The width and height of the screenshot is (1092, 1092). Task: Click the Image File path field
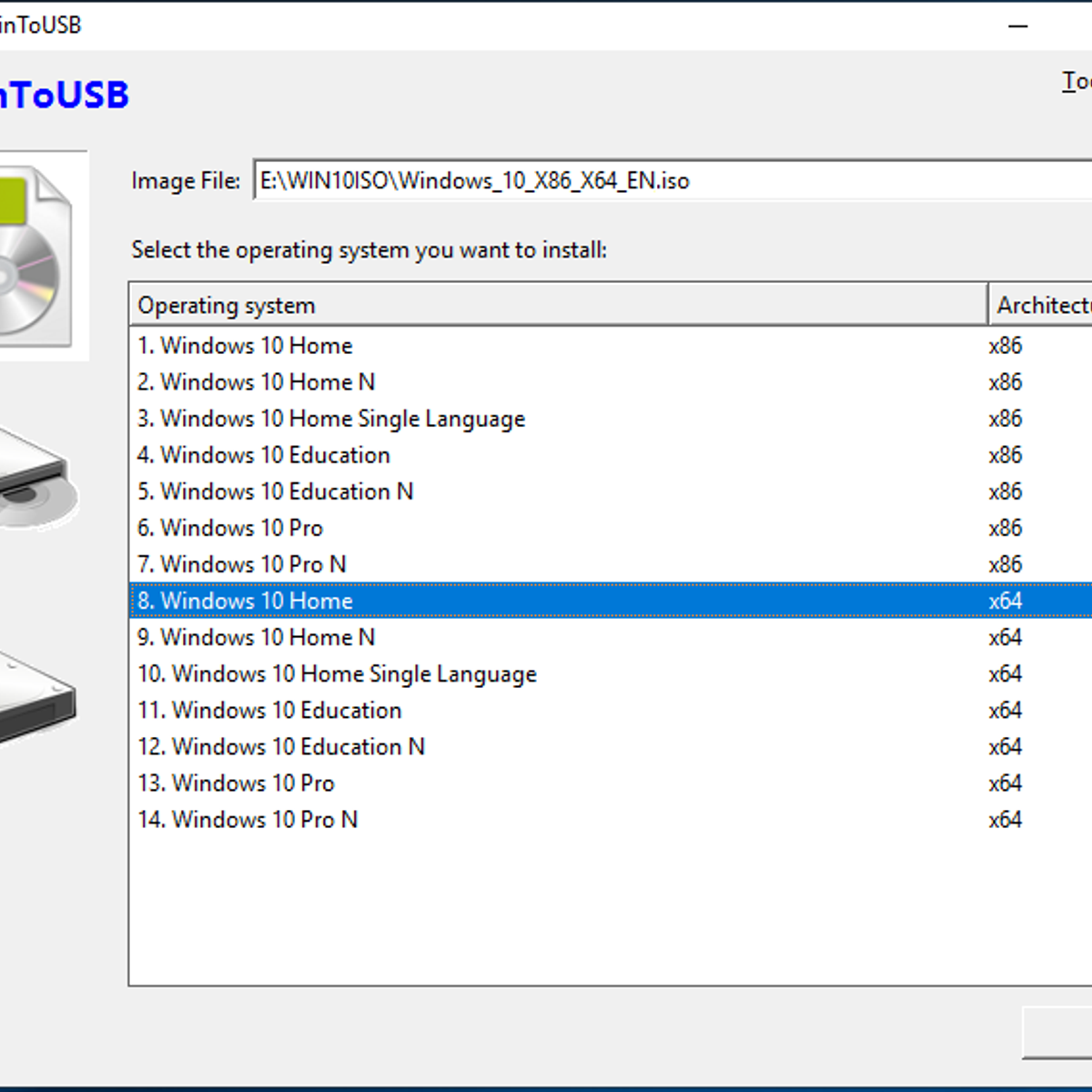tap(672, 180)
